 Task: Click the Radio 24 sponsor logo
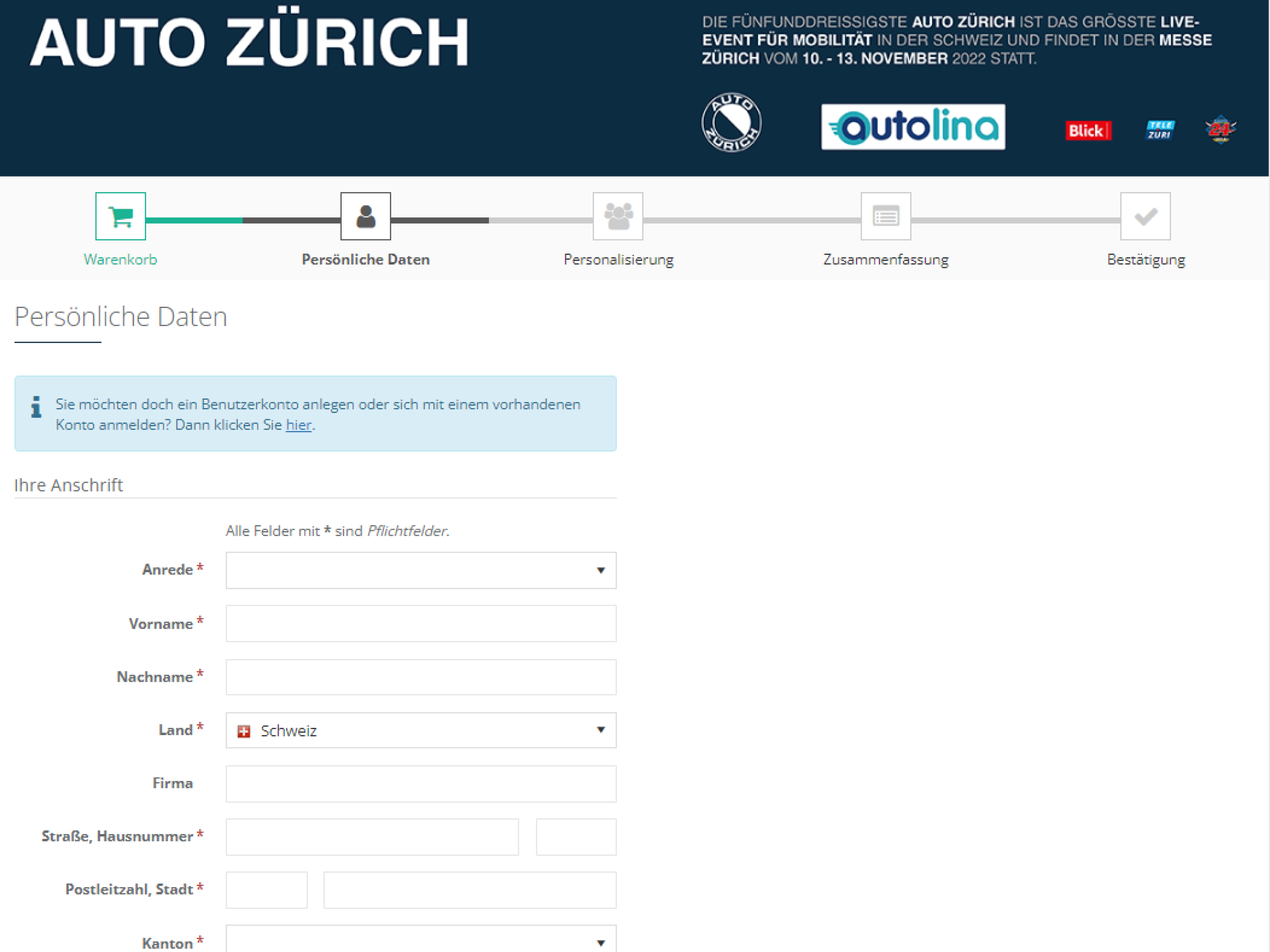(1221, 130)
